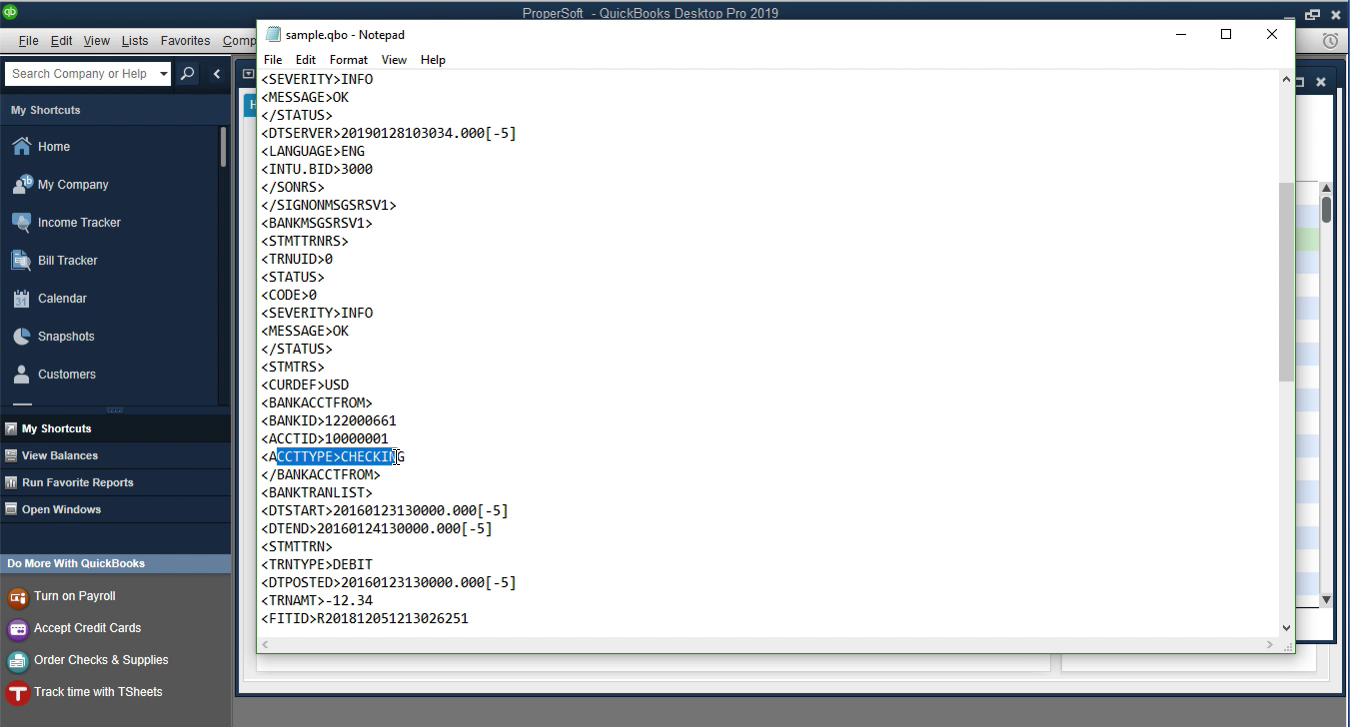Viewport: 1350px width, 727px height.
Task: Open QuickBooks Favorites menu
Action: (x=185, y=41)
